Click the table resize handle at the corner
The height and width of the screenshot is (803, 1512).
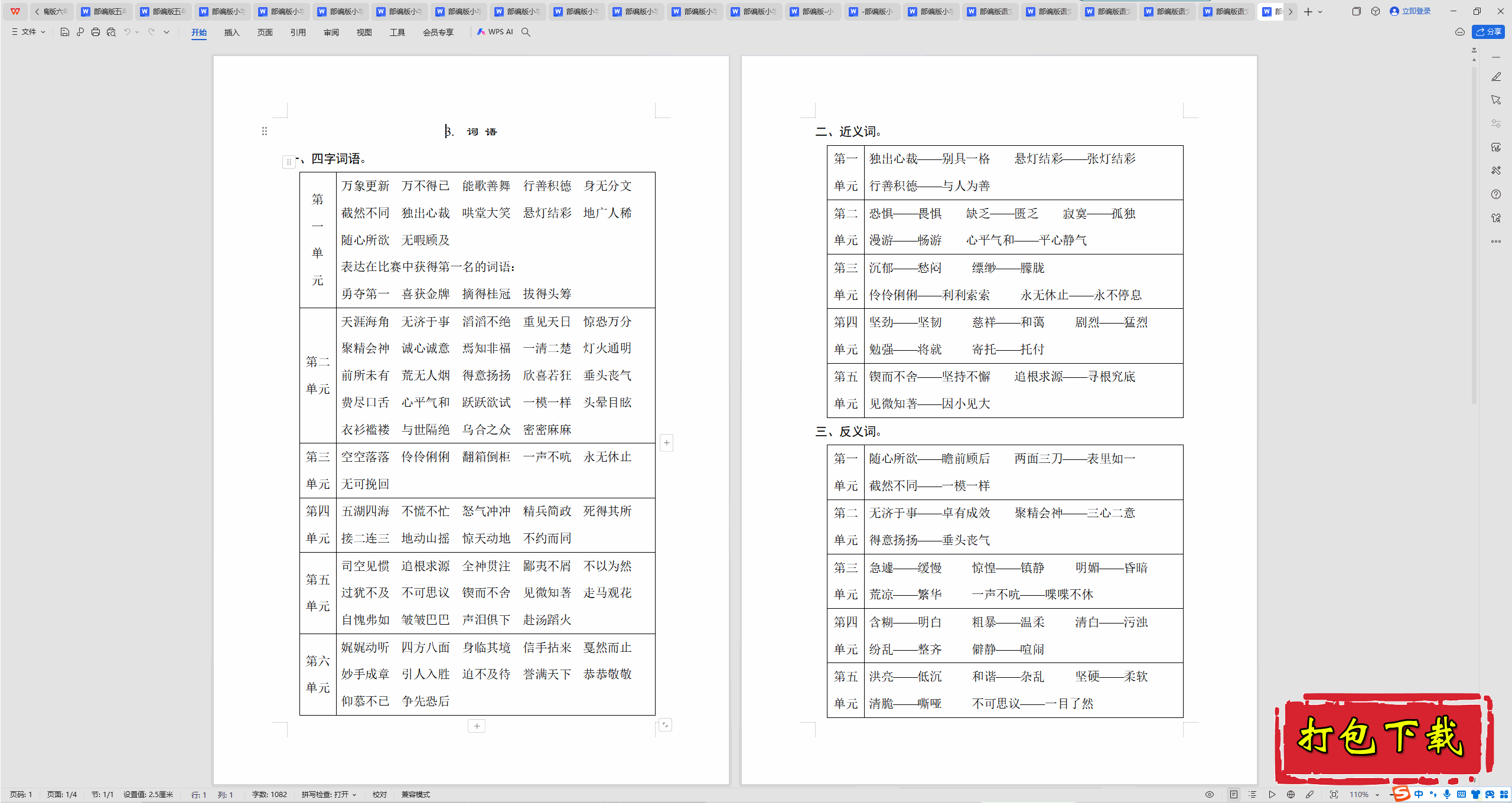665,724
